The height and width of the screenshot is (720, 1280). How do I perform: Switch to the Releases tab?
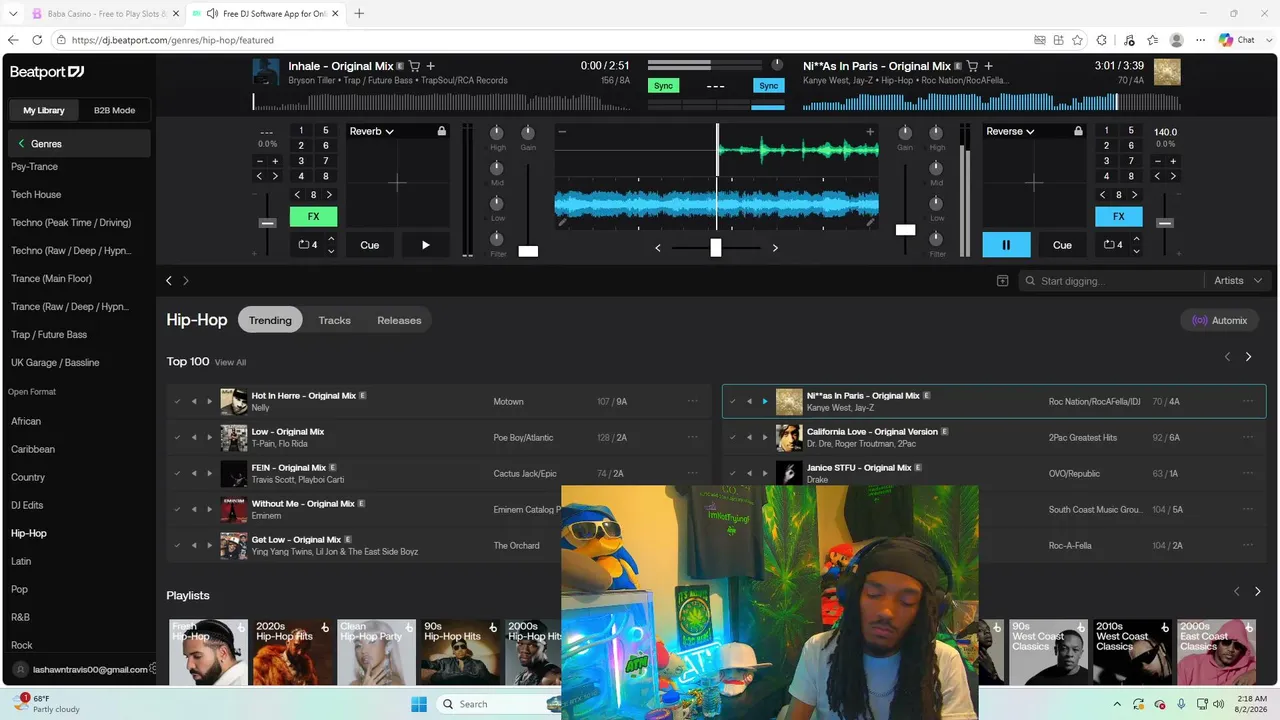coord(399,320)
